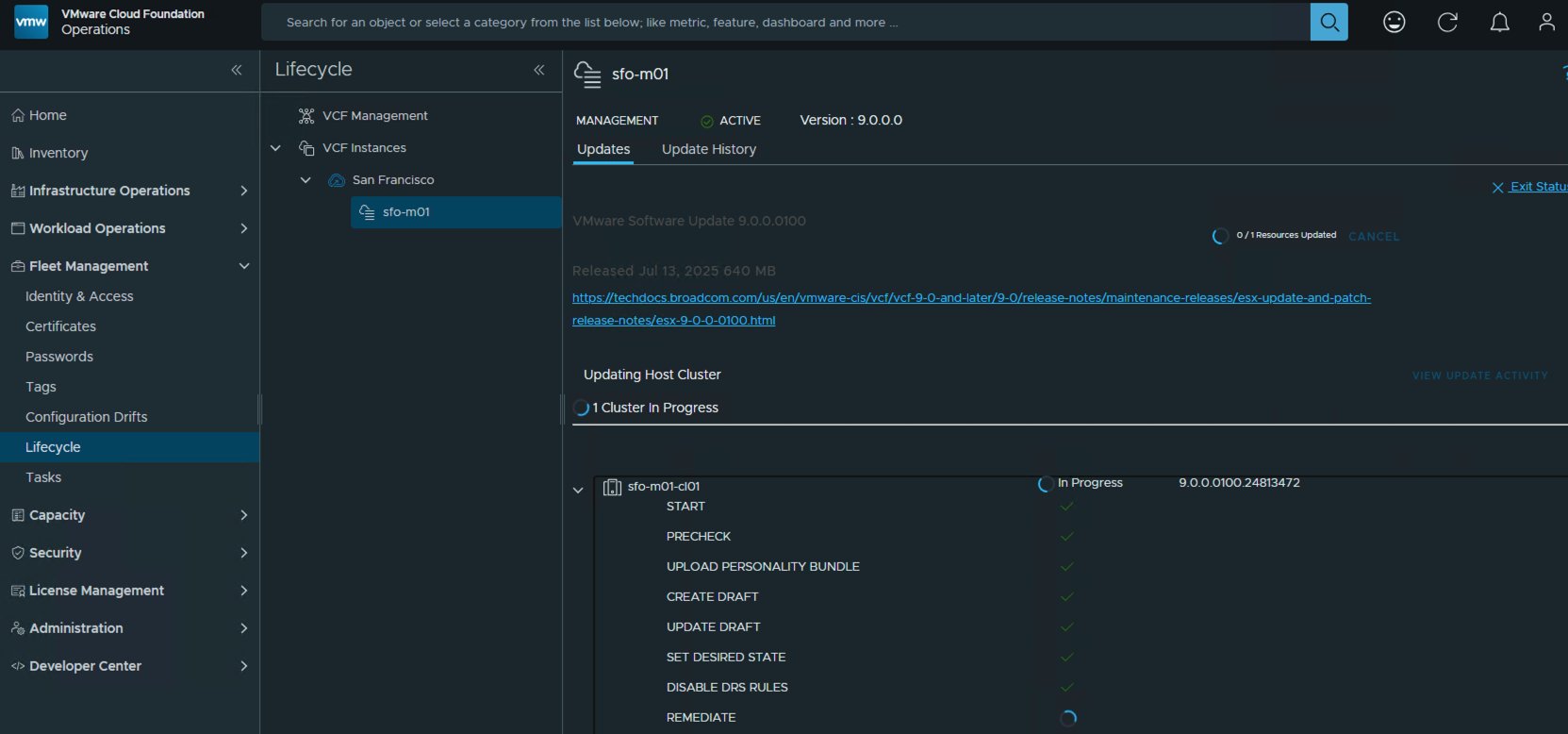Click the San Francisco cloud icon
This screenshot has height=734, width=1568.
pyautogui.click(x=337, y=180)
